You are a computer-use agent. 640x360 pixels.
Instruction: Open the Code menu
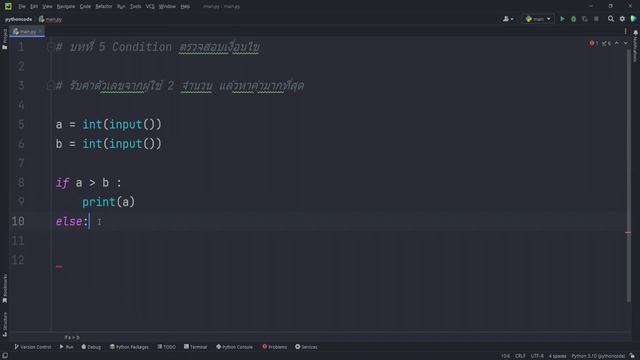pos(85,6)
